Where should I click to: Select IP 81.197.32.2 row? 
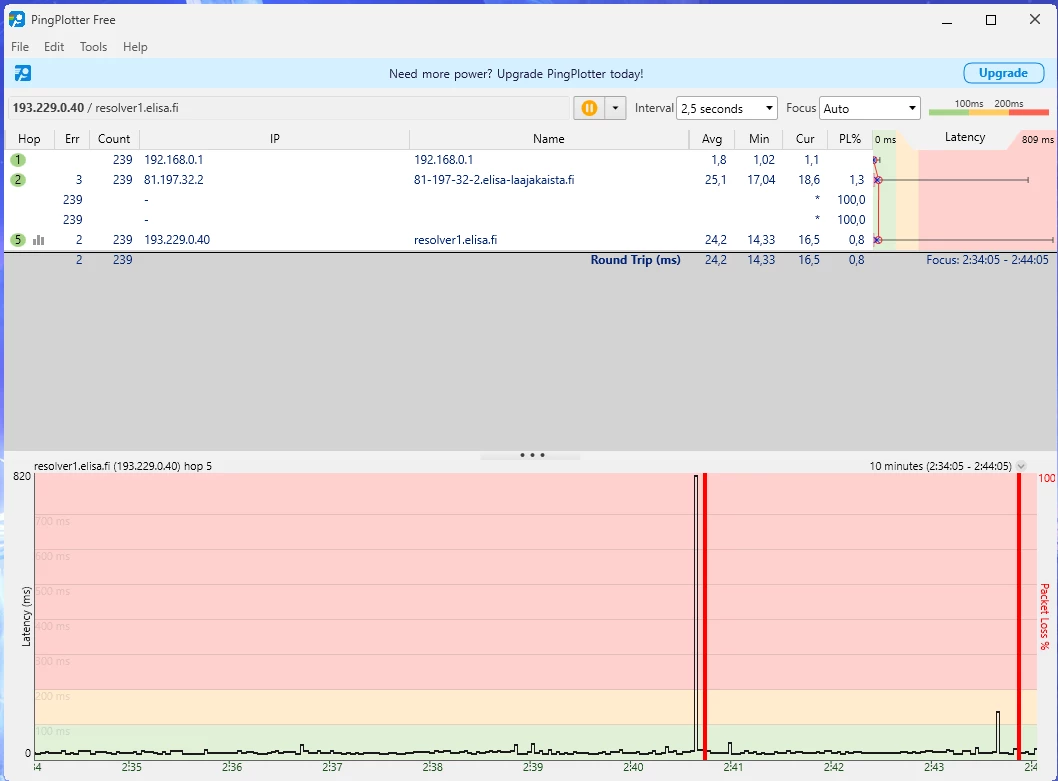pos(173,180)
